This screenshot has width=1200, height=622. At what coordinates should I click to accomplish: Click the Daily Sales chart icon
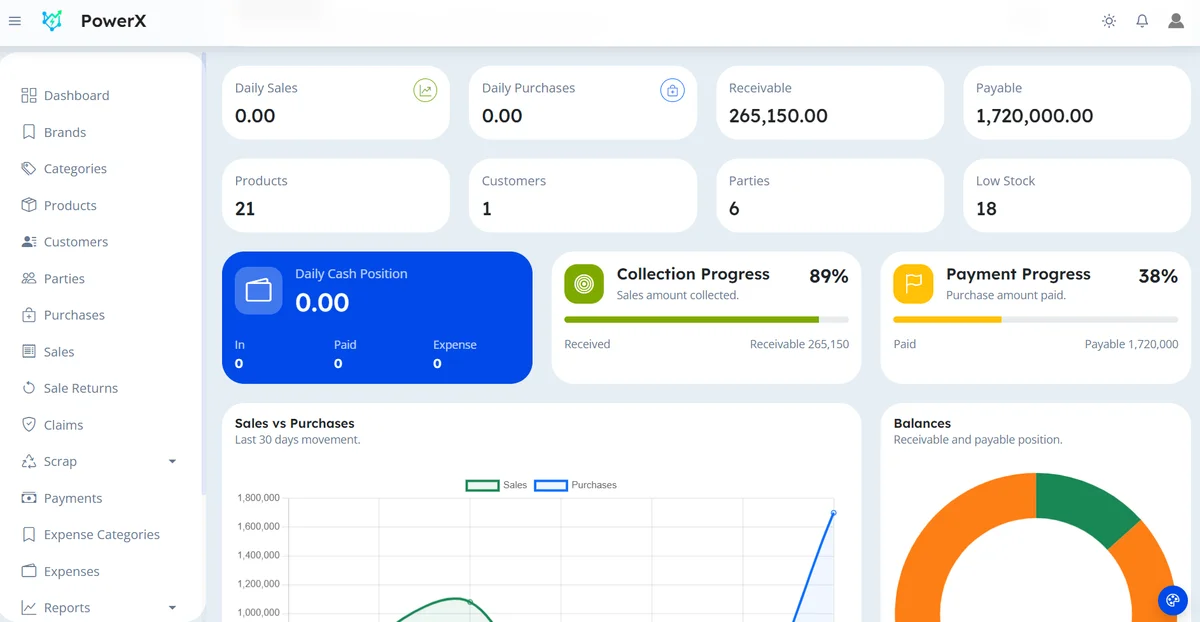[x=425, y=91]
